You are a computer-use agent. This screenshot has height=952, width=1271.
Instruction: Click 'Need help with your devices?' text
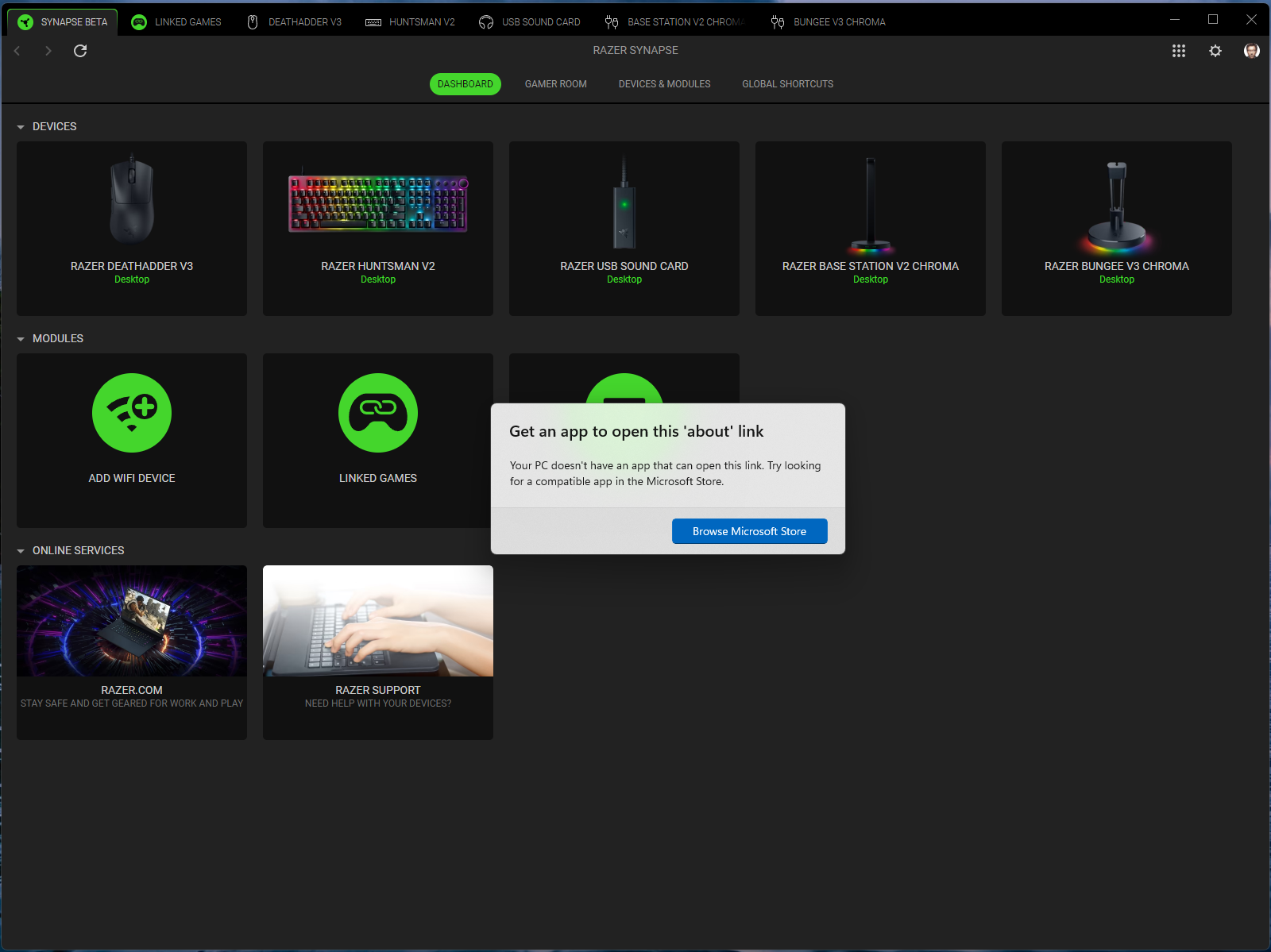tap(378, 703)
